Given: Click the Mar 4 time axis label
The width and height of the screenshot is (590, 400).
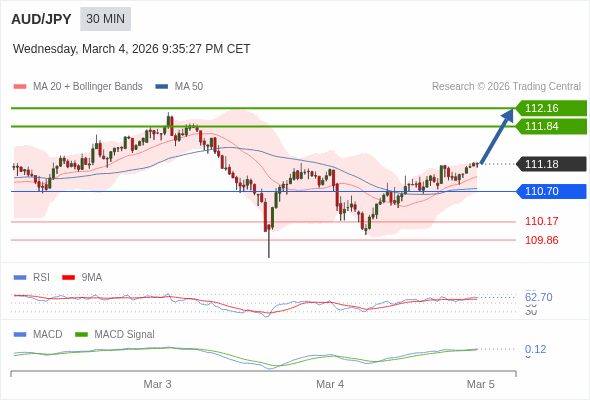Looking at the screenshot, I should pos(330,384).
